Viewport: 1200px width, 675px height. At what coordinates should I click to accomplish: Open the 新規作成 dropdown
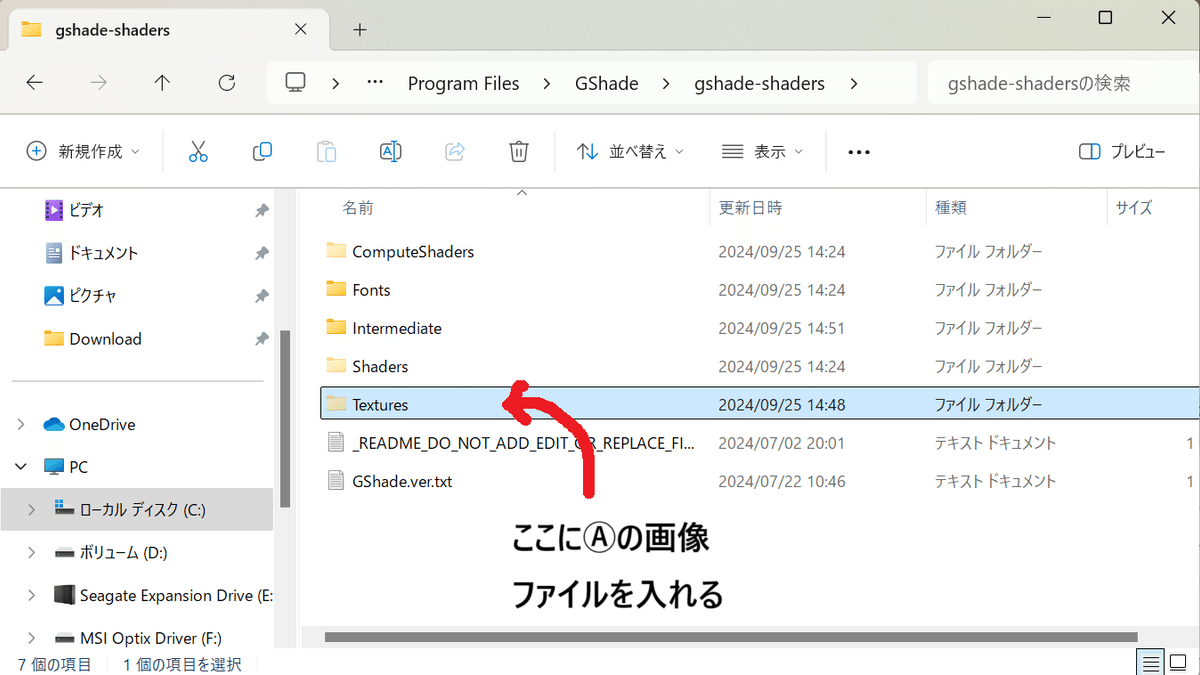point(83,151)
